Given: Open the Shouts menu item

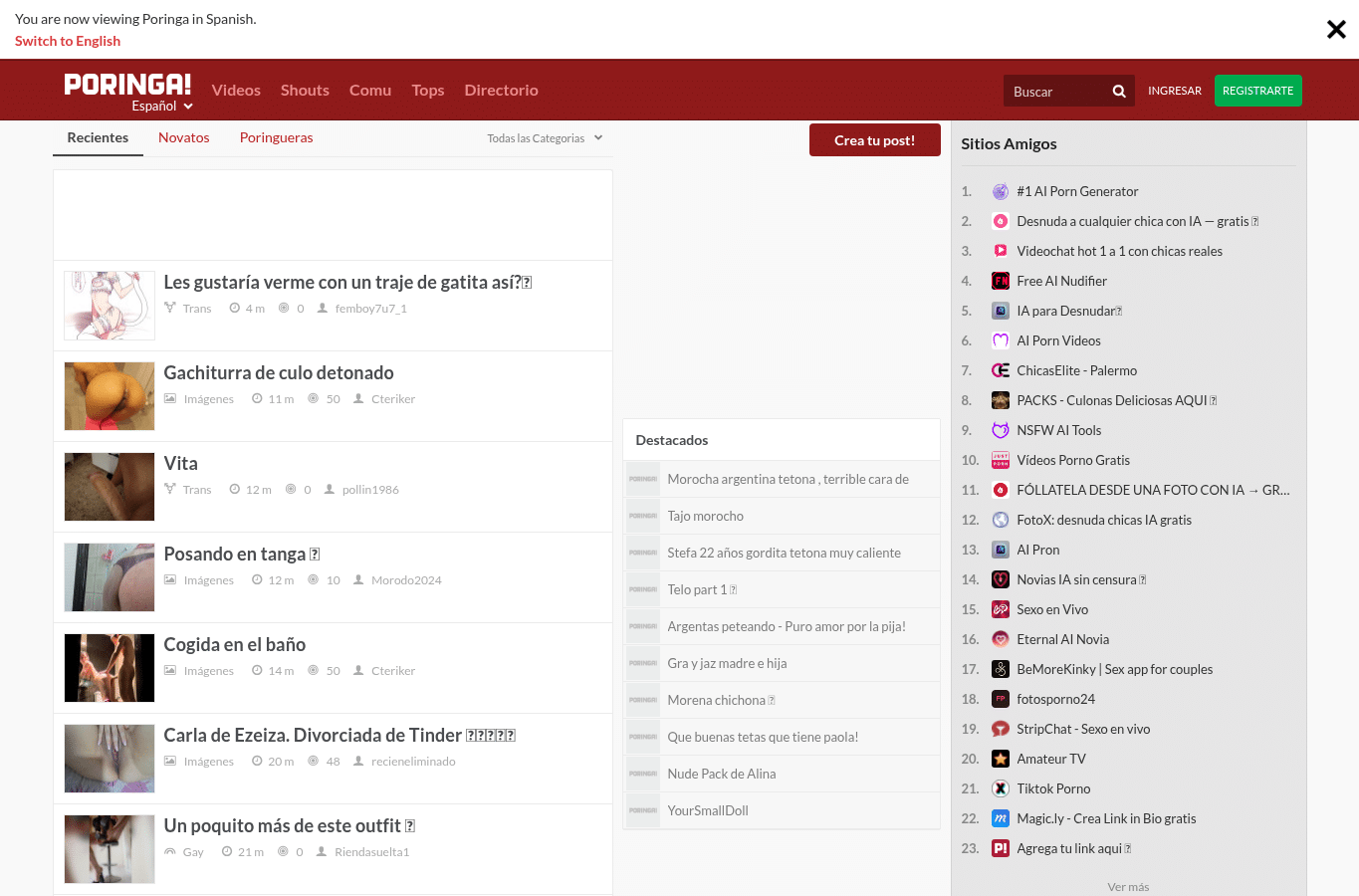Looking at the screenshot, I should coord(305,90).
